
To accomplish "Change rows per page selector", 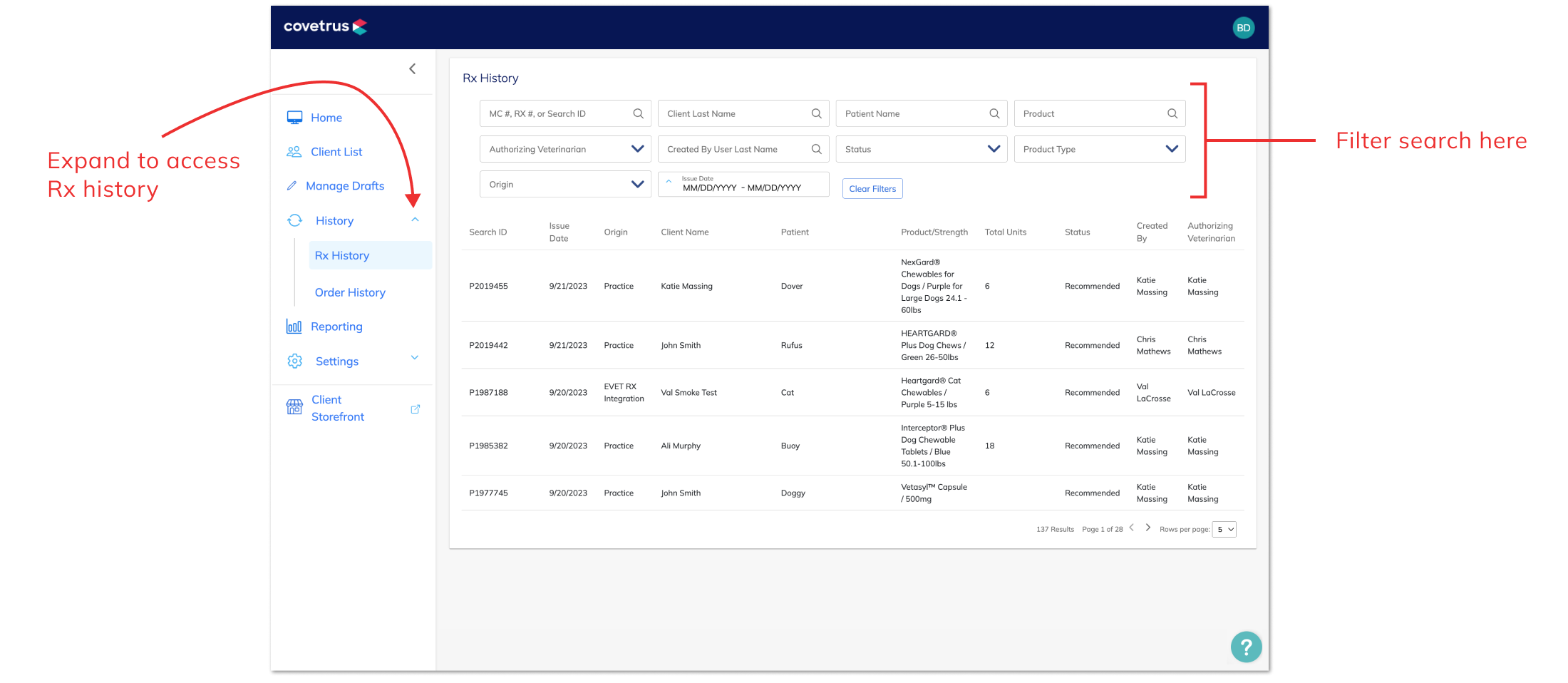I will pyautogui.click(x=1224, y=529).
